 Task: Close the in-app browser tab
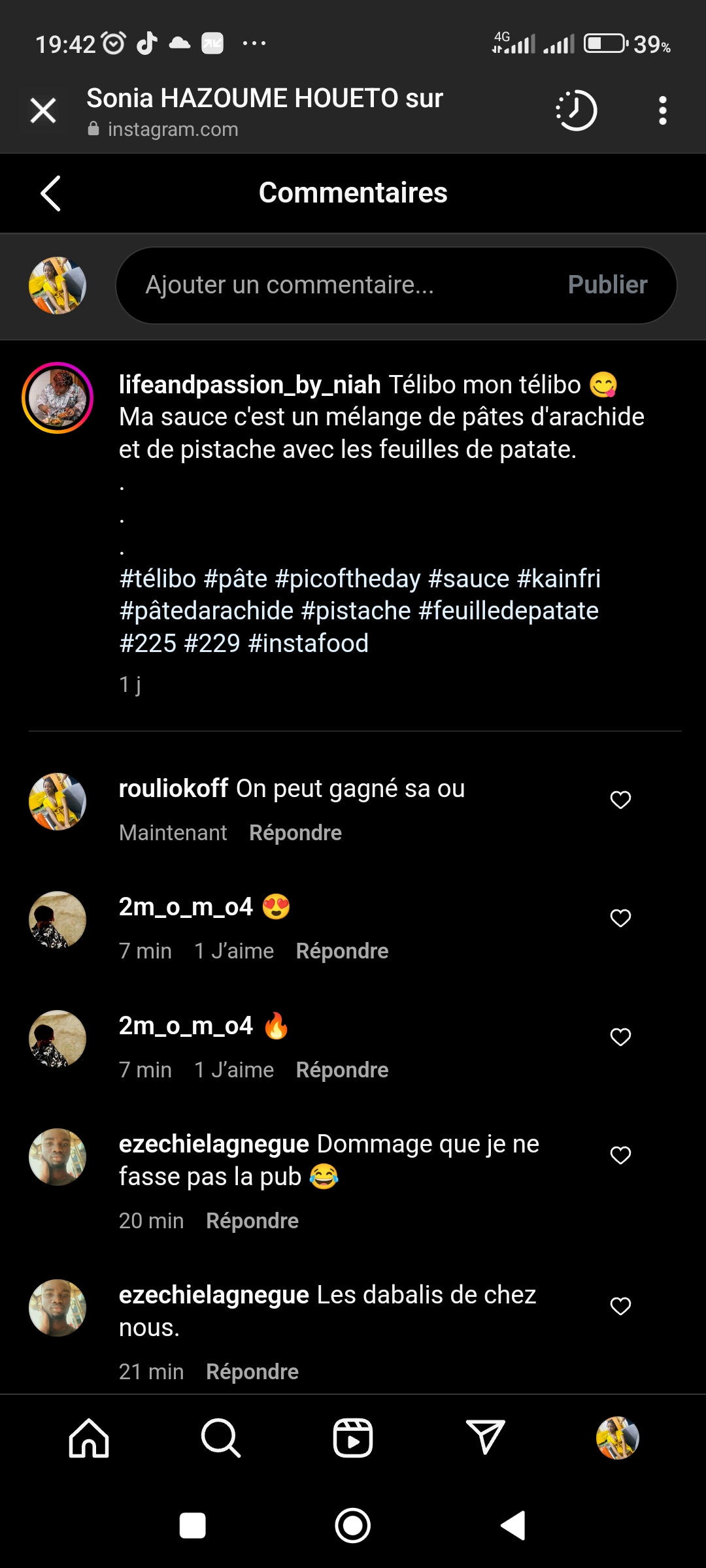tap(43, 110)
